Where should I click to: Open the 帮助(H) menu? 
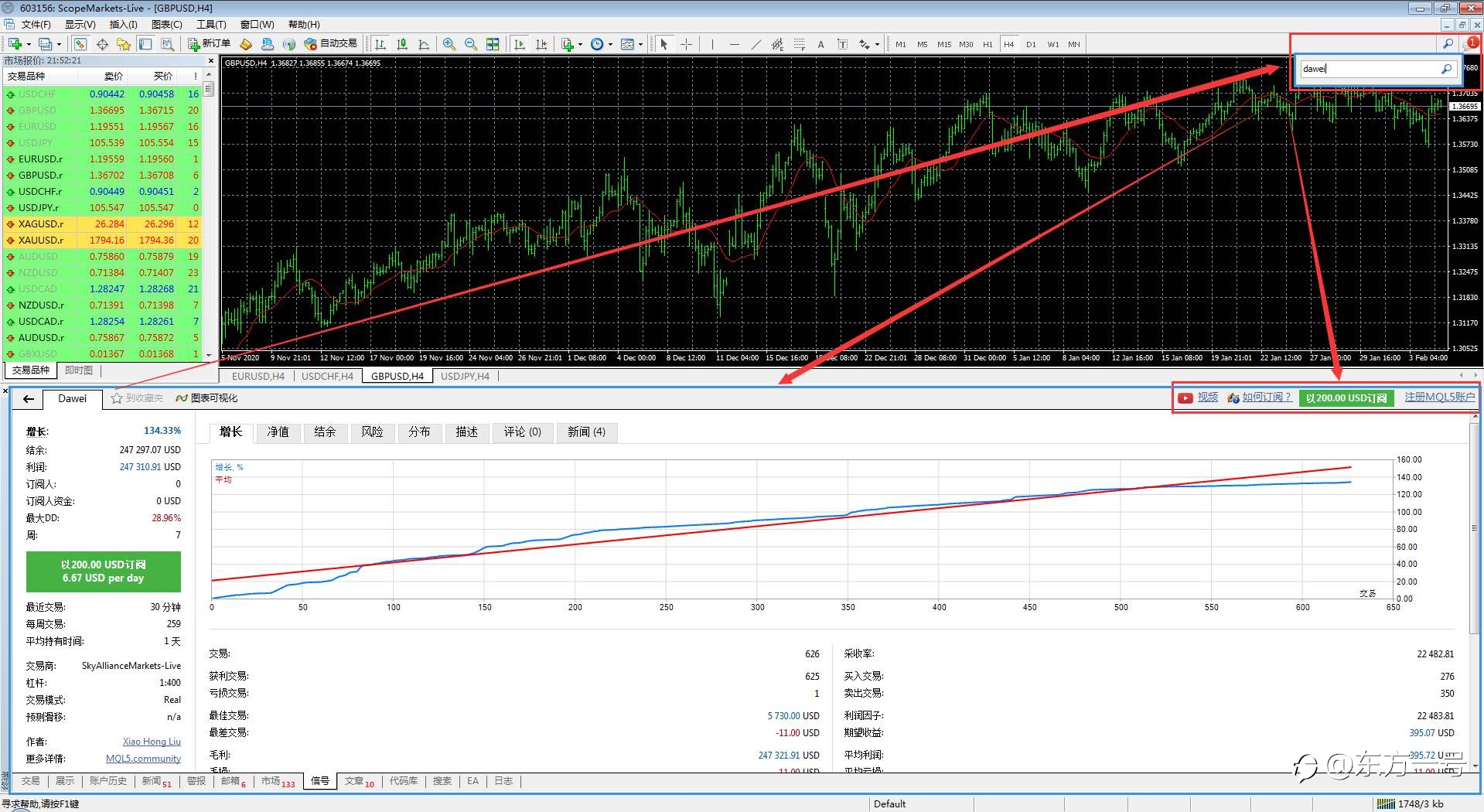(303, 24)
